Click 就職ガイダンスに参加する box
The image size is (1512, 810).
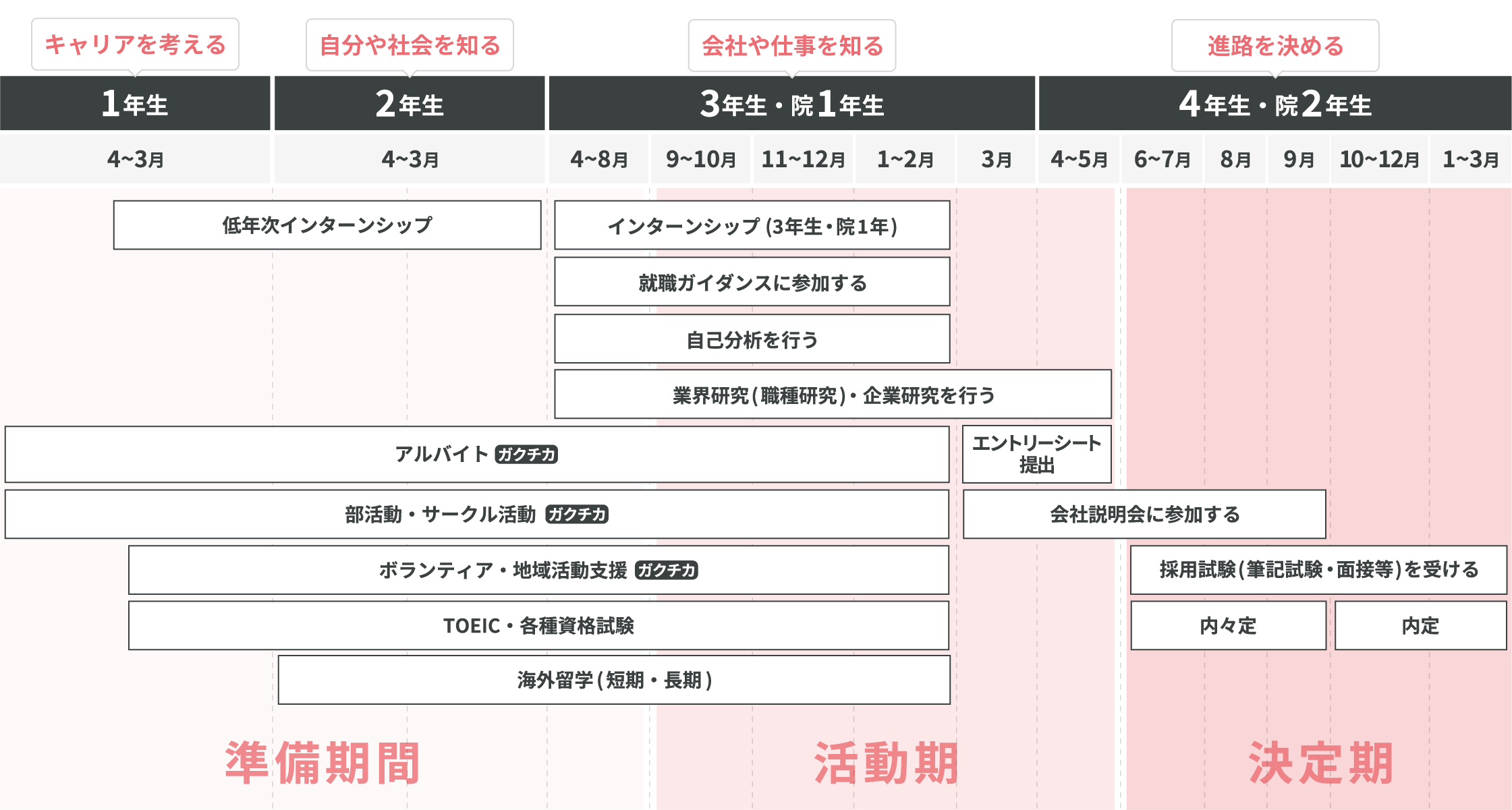coord(752,282)
